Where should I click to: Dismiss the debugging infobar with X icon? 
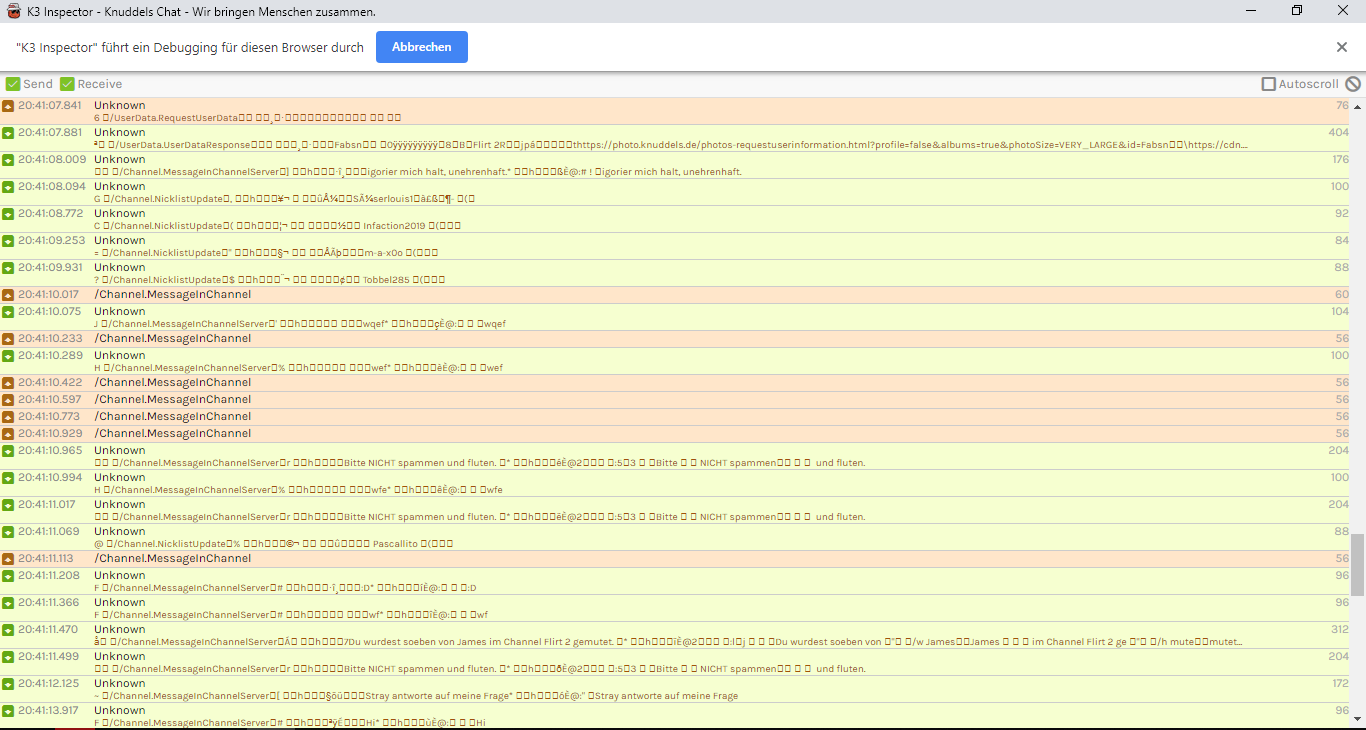click(x=1342, y=47)
